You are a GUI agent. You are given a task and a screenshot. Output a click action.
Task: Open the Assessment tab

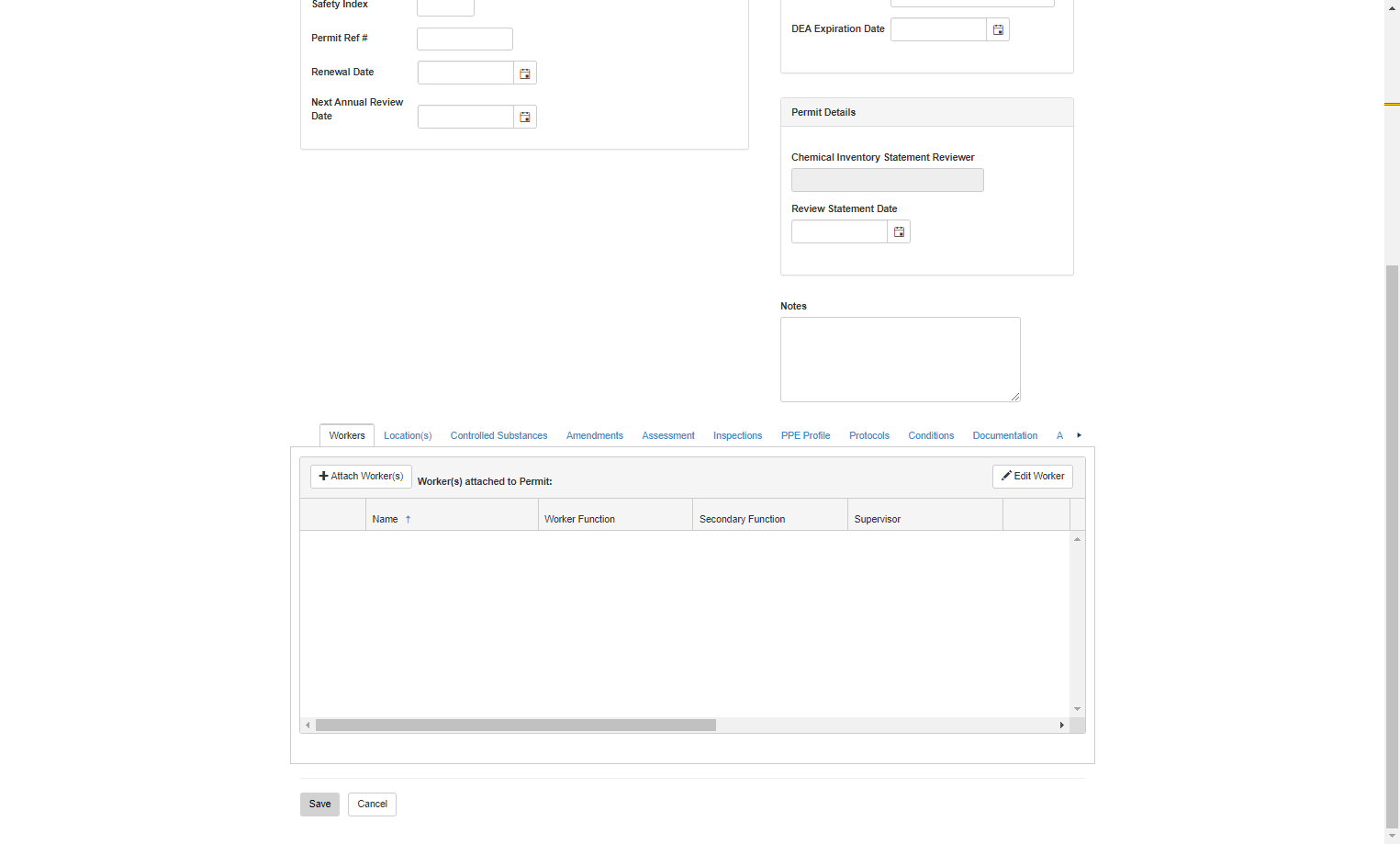point(668,435)
